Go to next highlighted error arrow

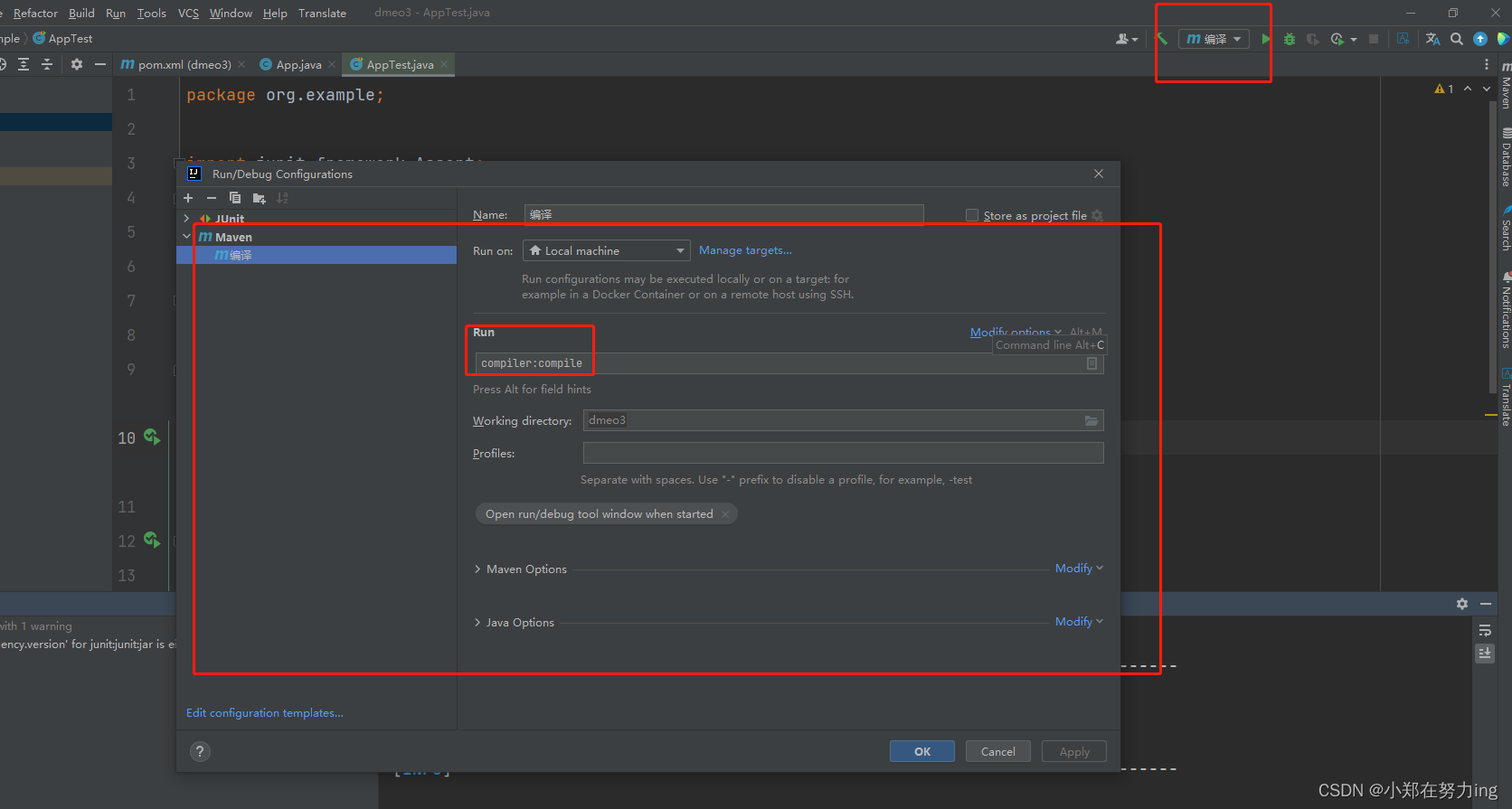click(1487, 89)
